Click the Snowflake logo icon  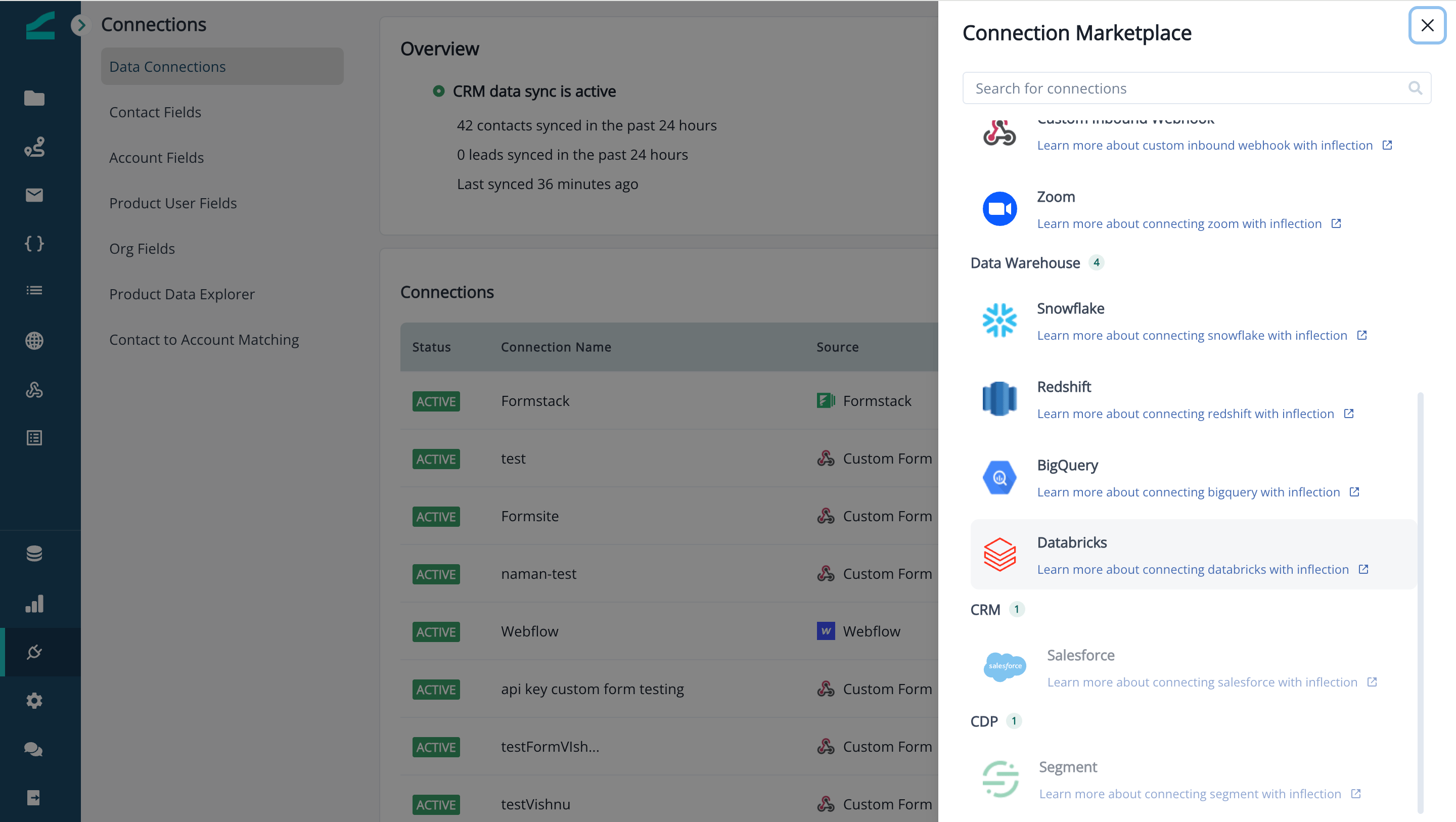pyautogui.click(x=999, y=321)
